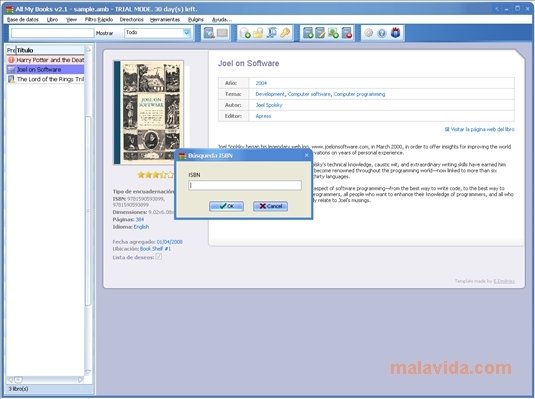Click the golden key toolbar icon
Screen dimensions: 535x399
coord(285,33)
